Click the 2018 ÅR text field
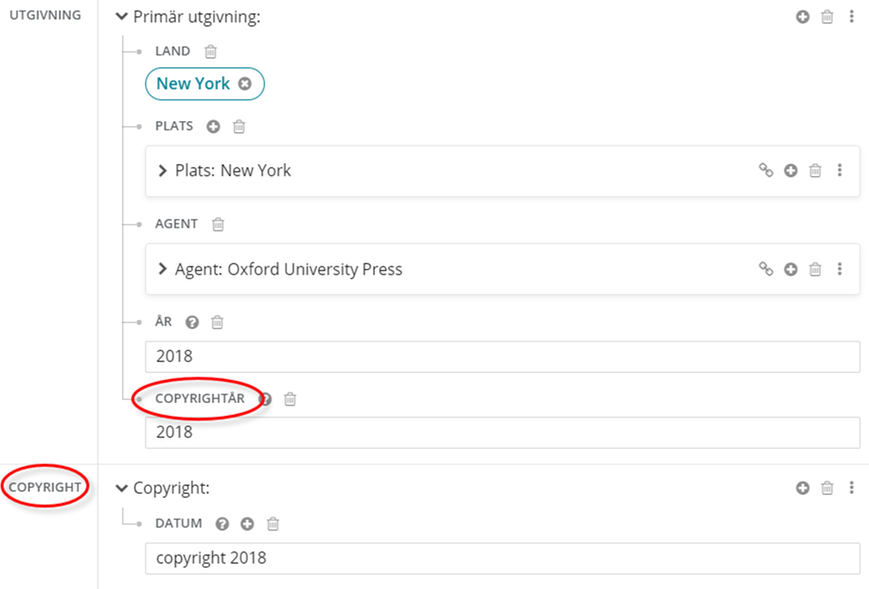The height and width of the screenshot is (589, 869). (x=400, y=356)
